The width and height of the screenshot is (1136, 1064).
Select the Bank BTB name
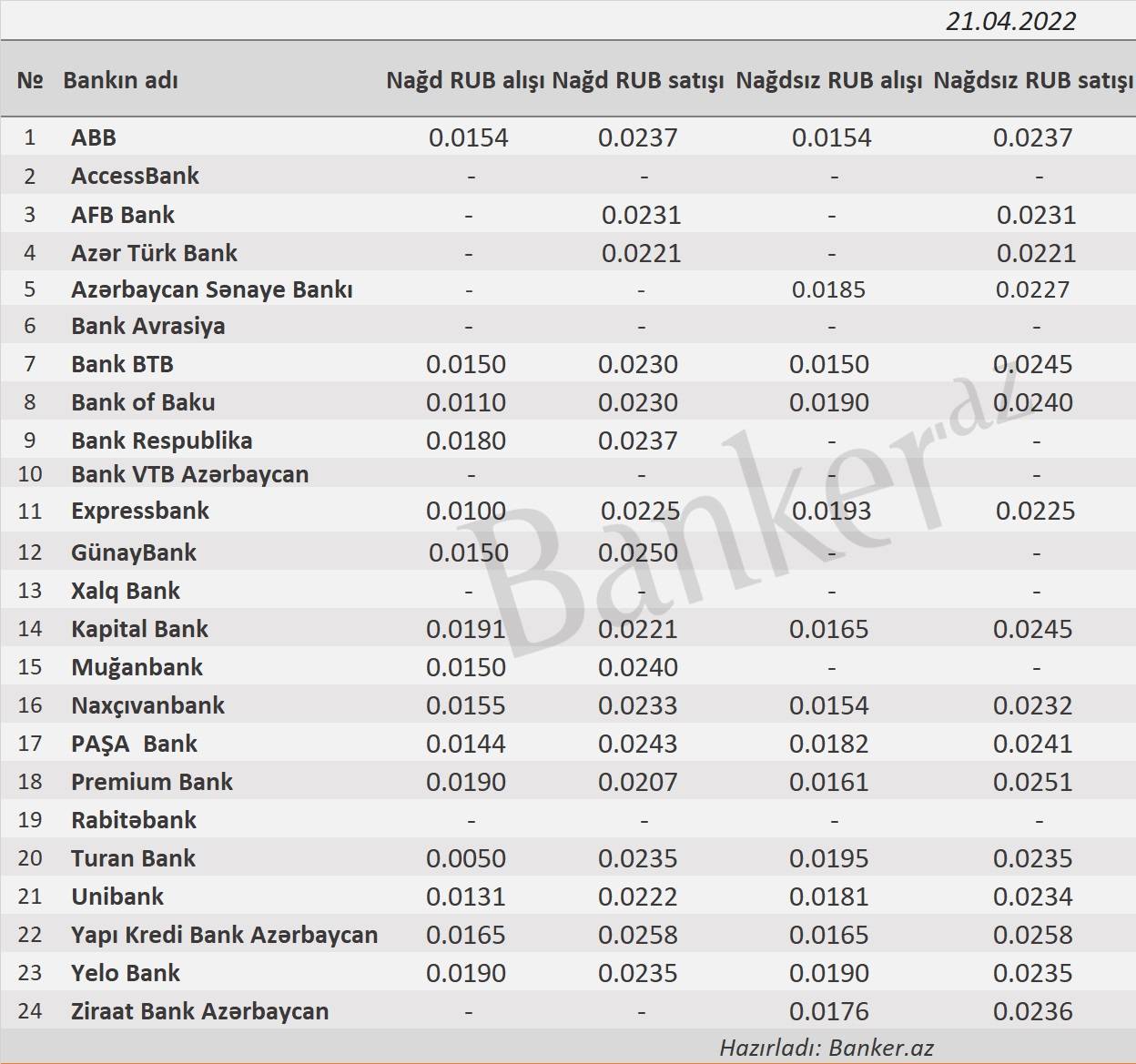[x=122, y=364]
